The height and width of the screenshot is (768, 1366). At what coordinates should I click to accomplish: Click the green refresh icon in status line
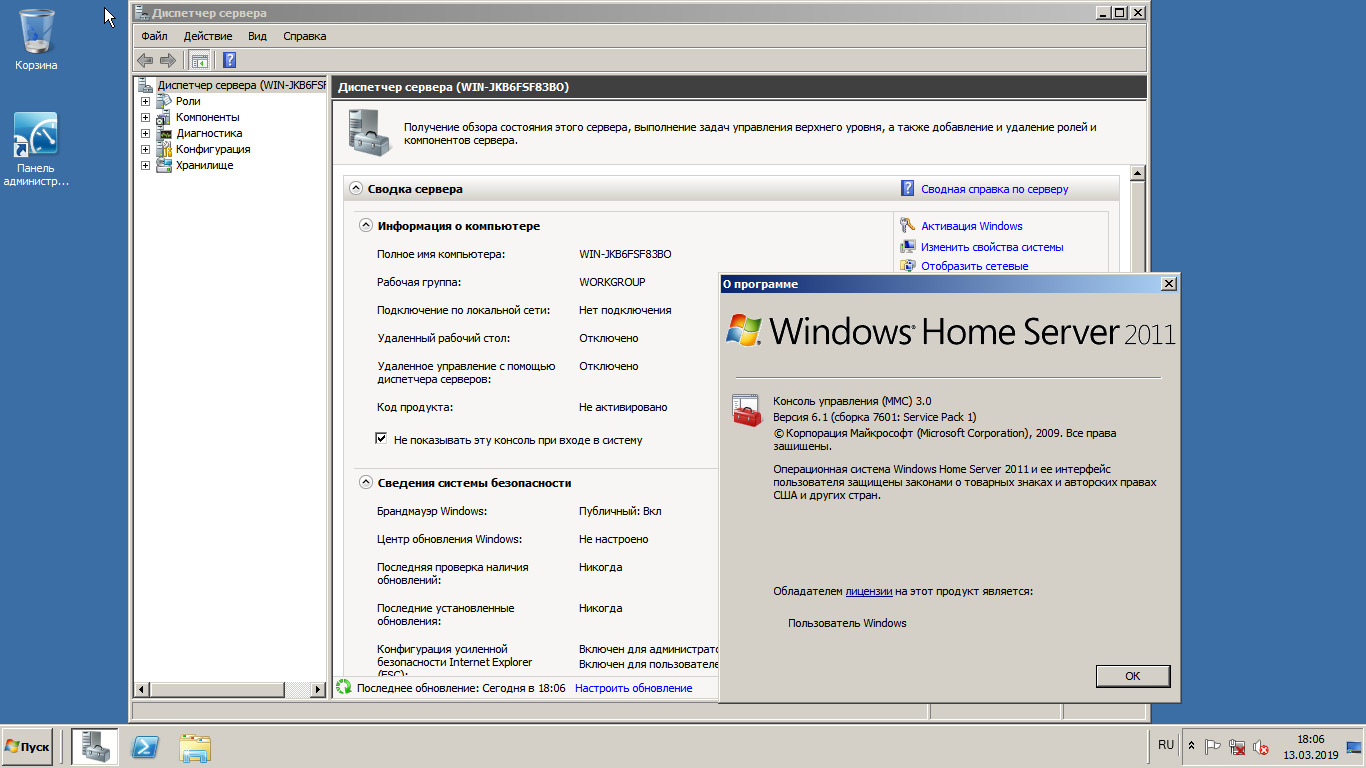click(344, 687)
